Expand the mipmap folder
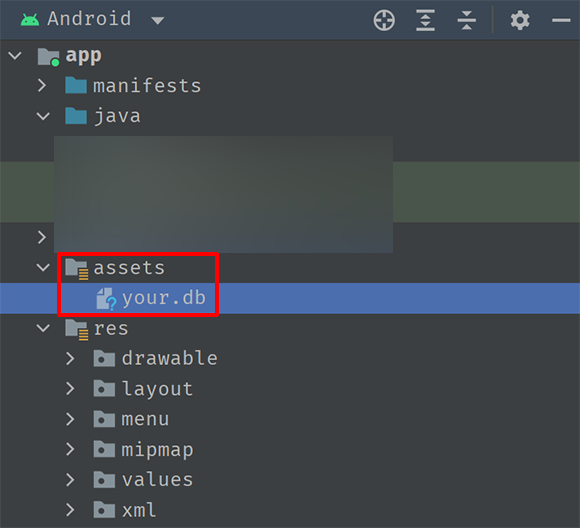 (x=70, y=450)
